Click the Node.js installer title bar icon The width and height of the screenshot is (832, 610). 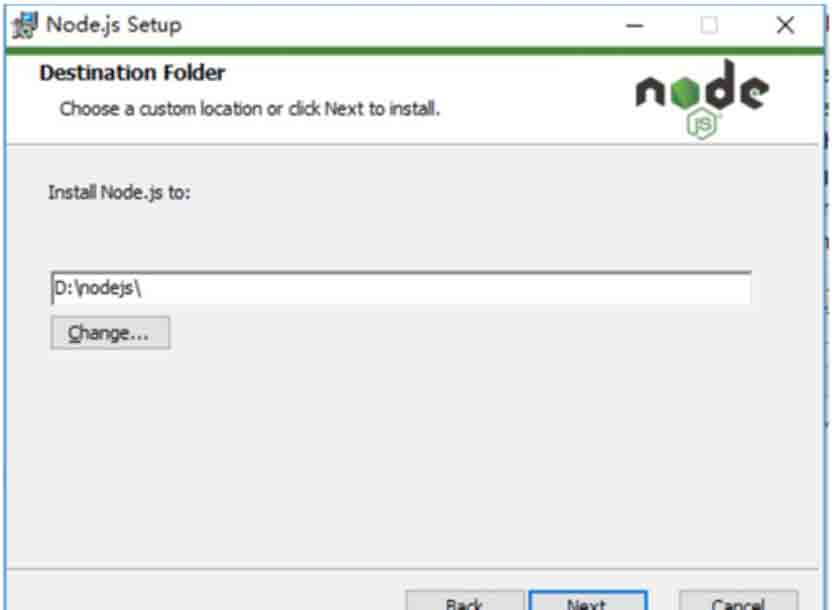point(25,25)
